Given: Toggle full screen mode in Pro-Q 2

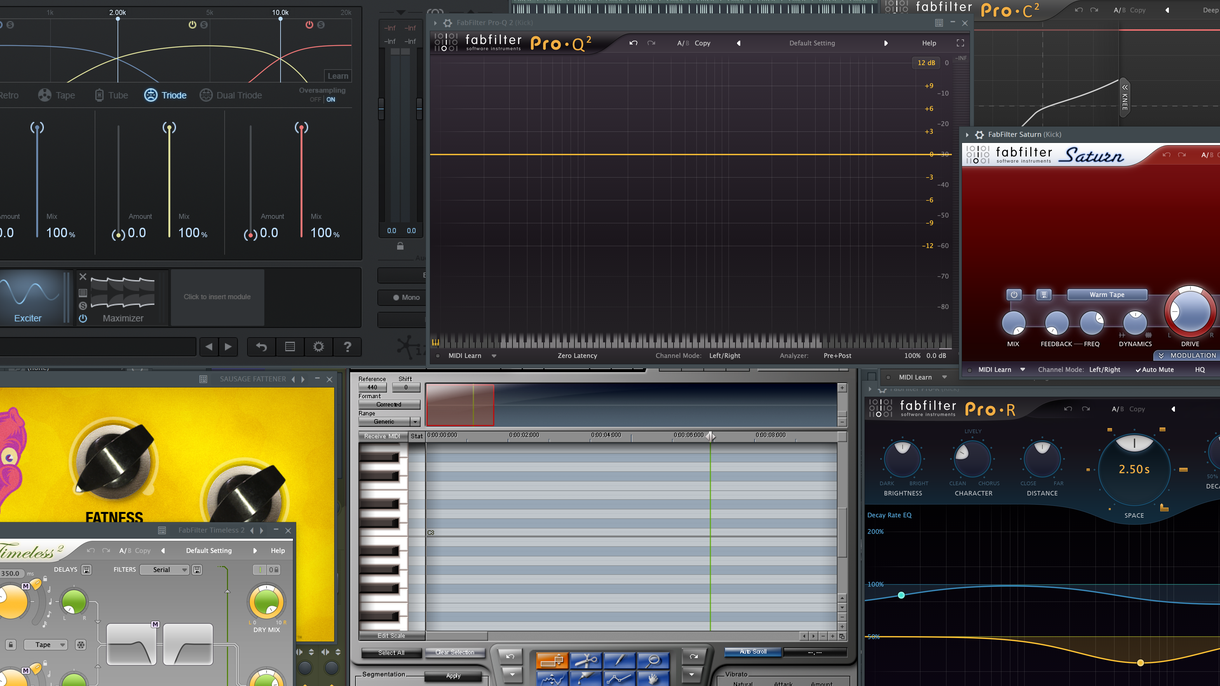Looking at the screenshot, I should tap(960, 43).
